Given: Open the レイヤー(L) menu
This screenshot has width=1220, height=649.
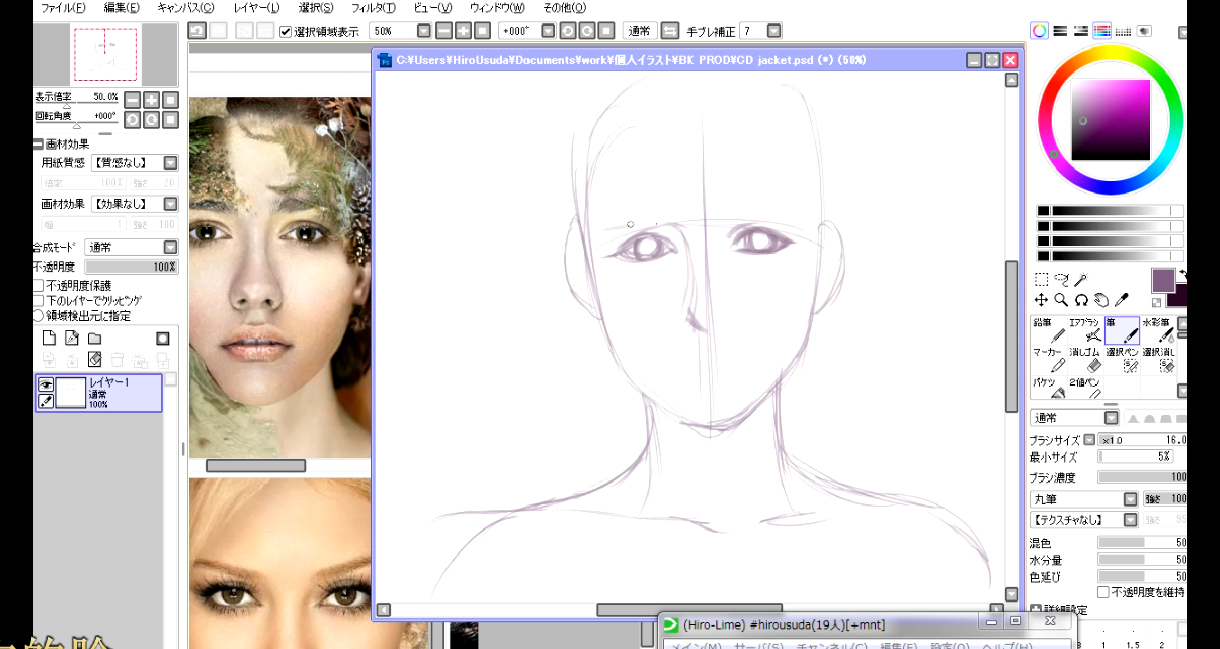Looking at the screenshot, I should [x=256, y=8].
